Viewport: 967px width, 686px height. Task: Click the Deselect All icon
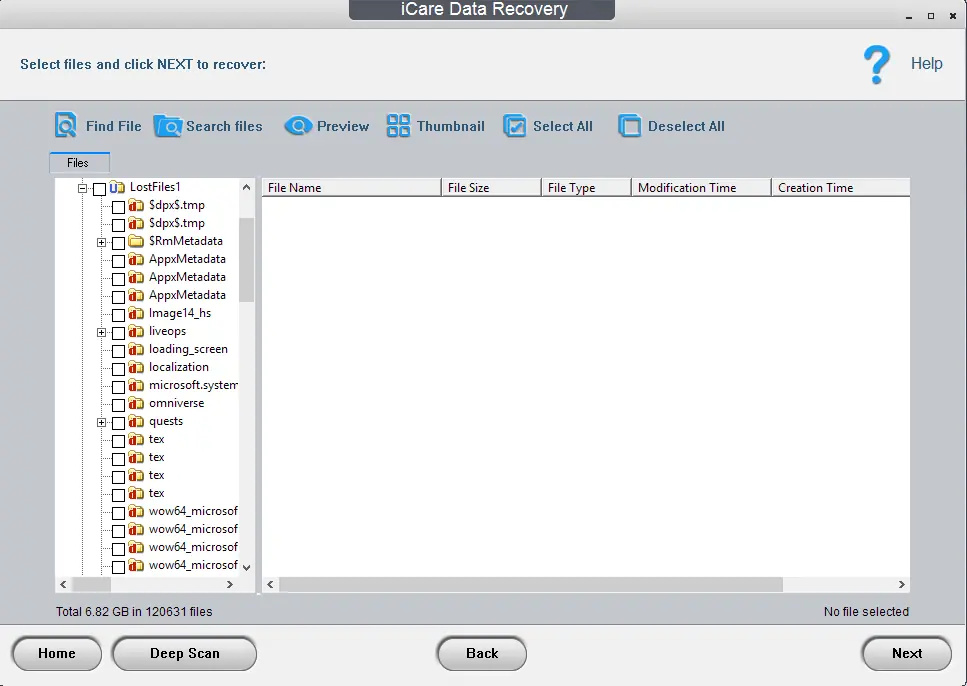[629, 126]
